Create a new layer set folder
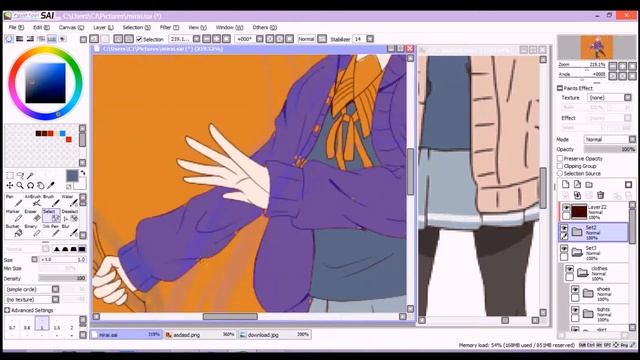 [x=589, y=184]
